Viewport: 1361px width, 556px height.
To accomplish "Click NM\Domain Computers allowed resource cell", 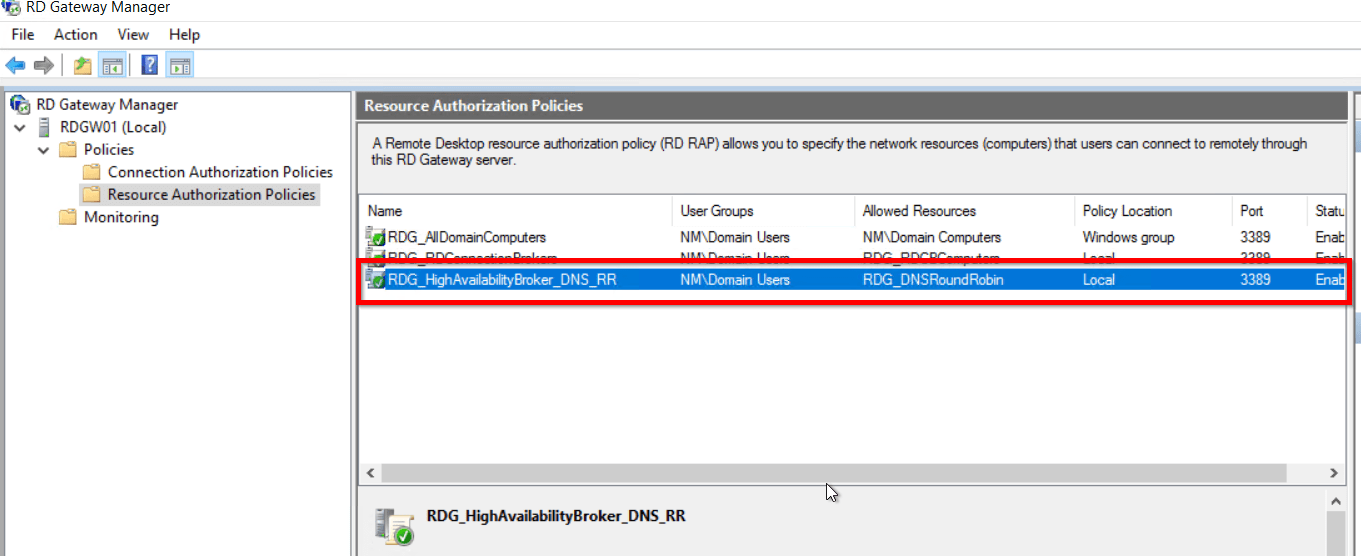I will coord(932,237).
